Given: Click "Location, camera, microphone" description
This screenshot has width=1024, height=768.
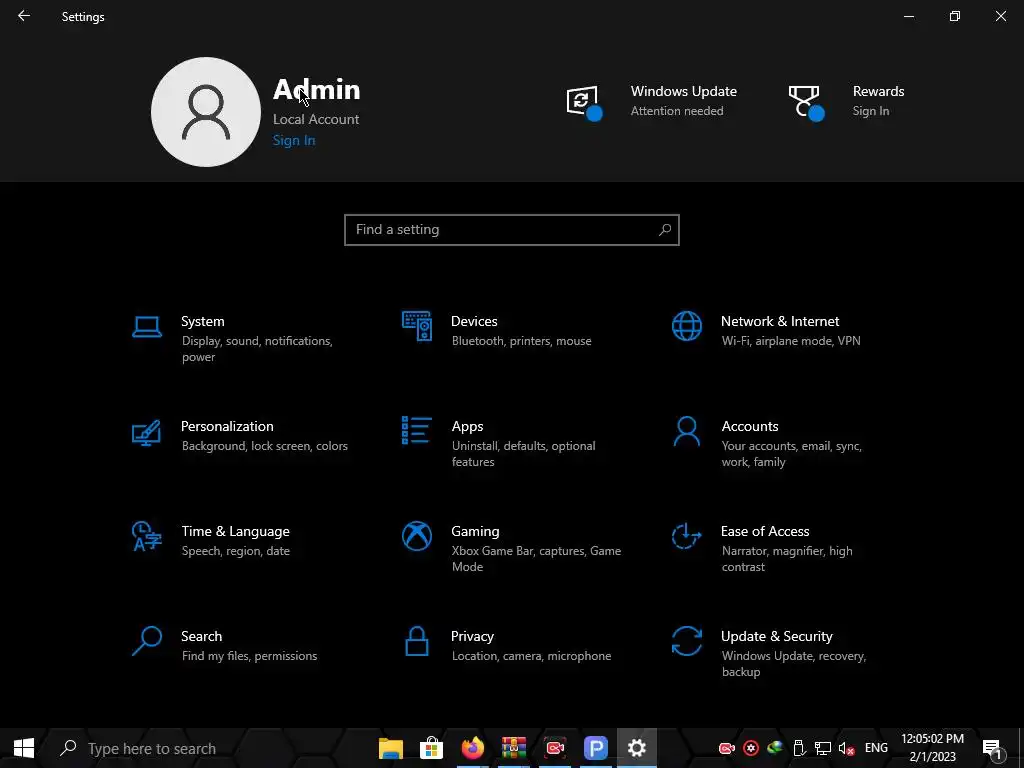Looking at the screenshot, I should [x=532, y=656].
